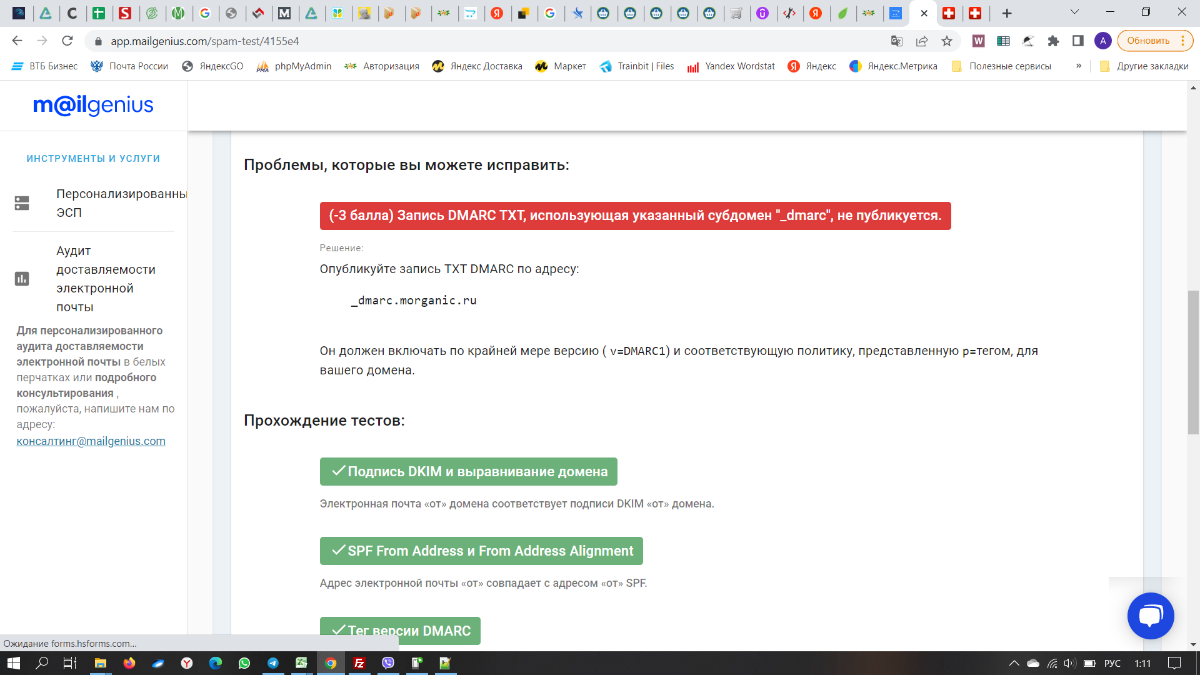Click the share page icon in address bar
This screenshot has height=675, width=1200.
921,41
